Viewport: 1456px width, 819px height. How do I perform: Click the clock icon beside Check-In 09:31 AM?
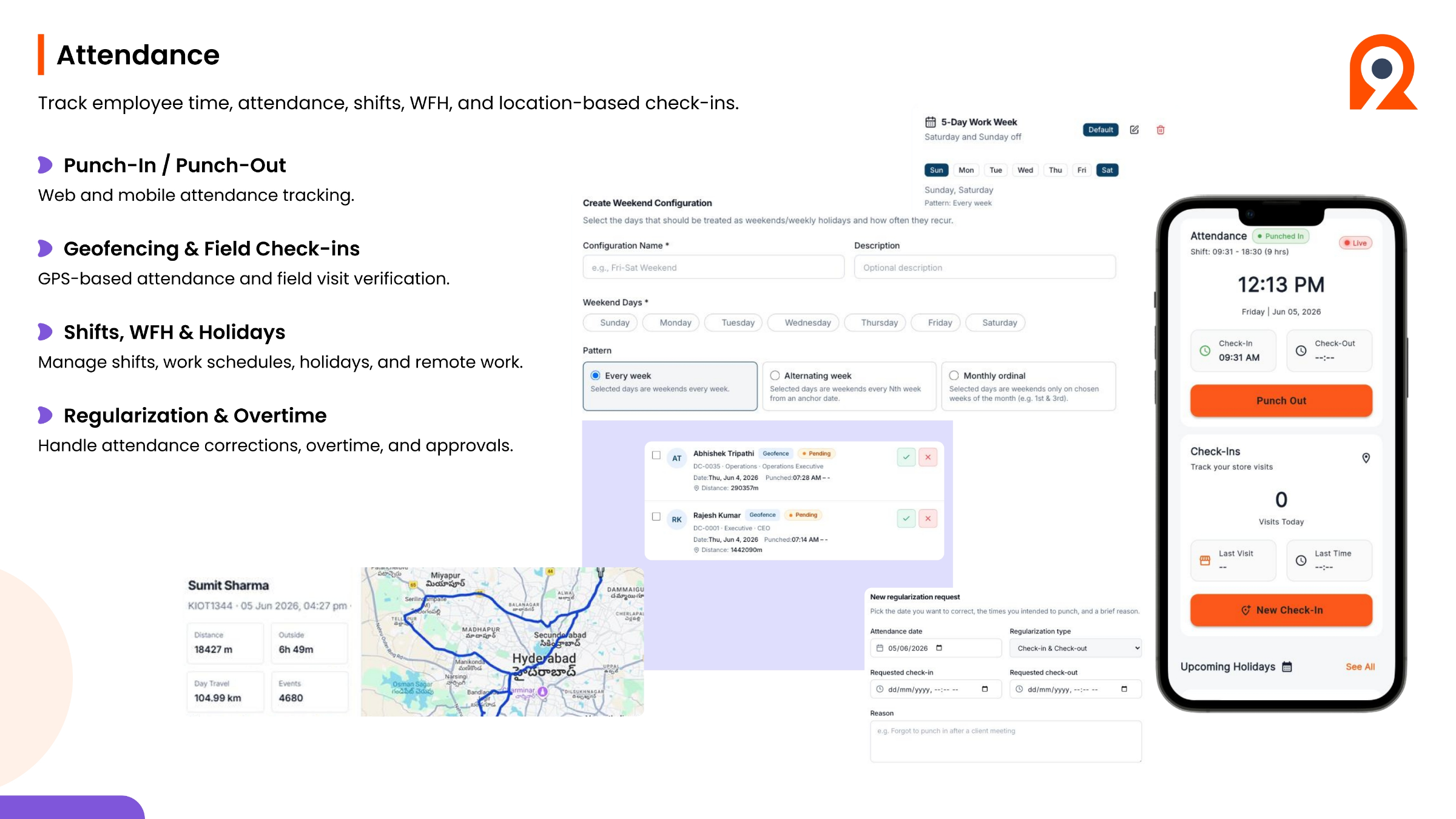1205,351
